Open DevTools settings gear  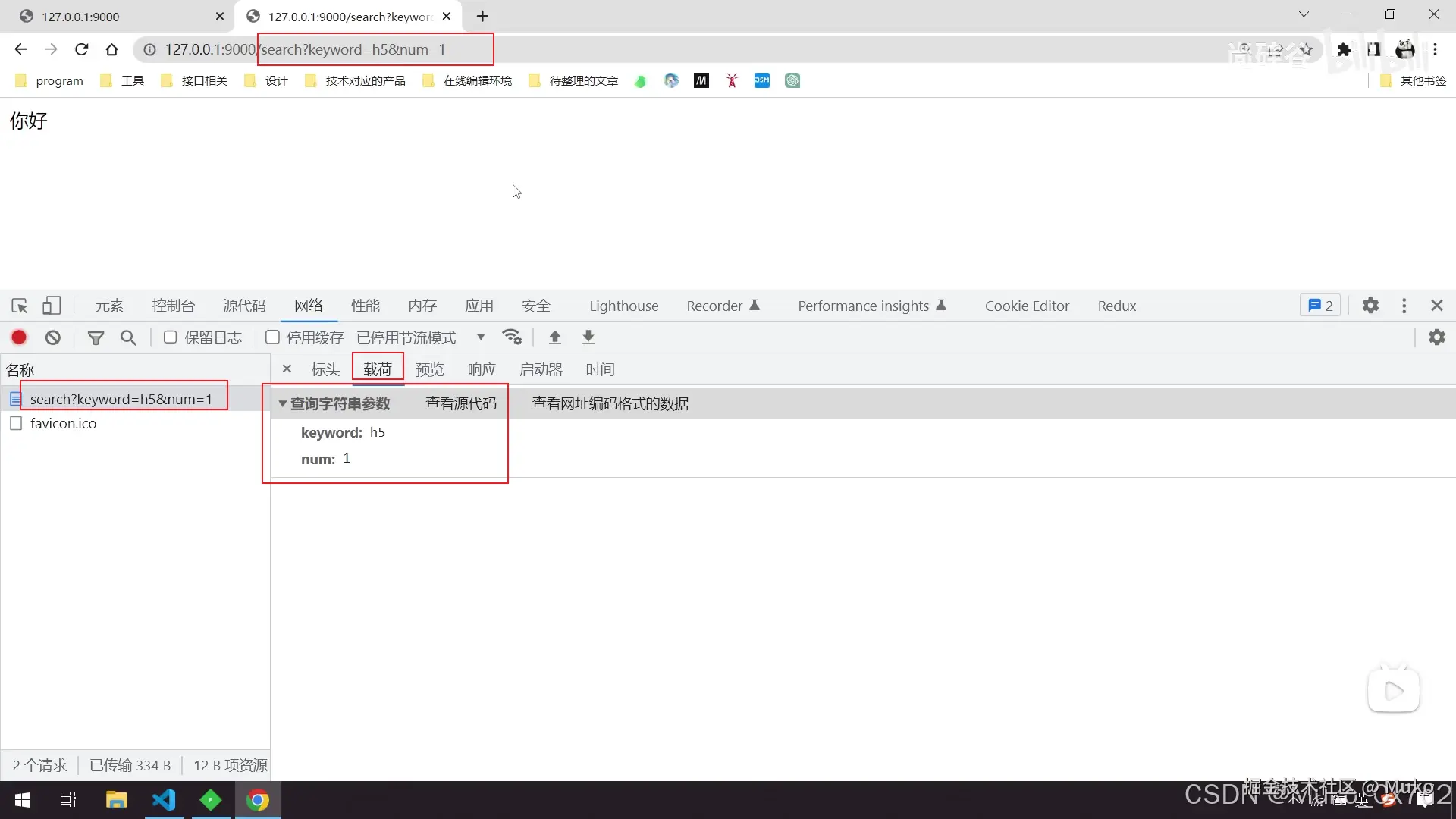[x=1370, y=306]
